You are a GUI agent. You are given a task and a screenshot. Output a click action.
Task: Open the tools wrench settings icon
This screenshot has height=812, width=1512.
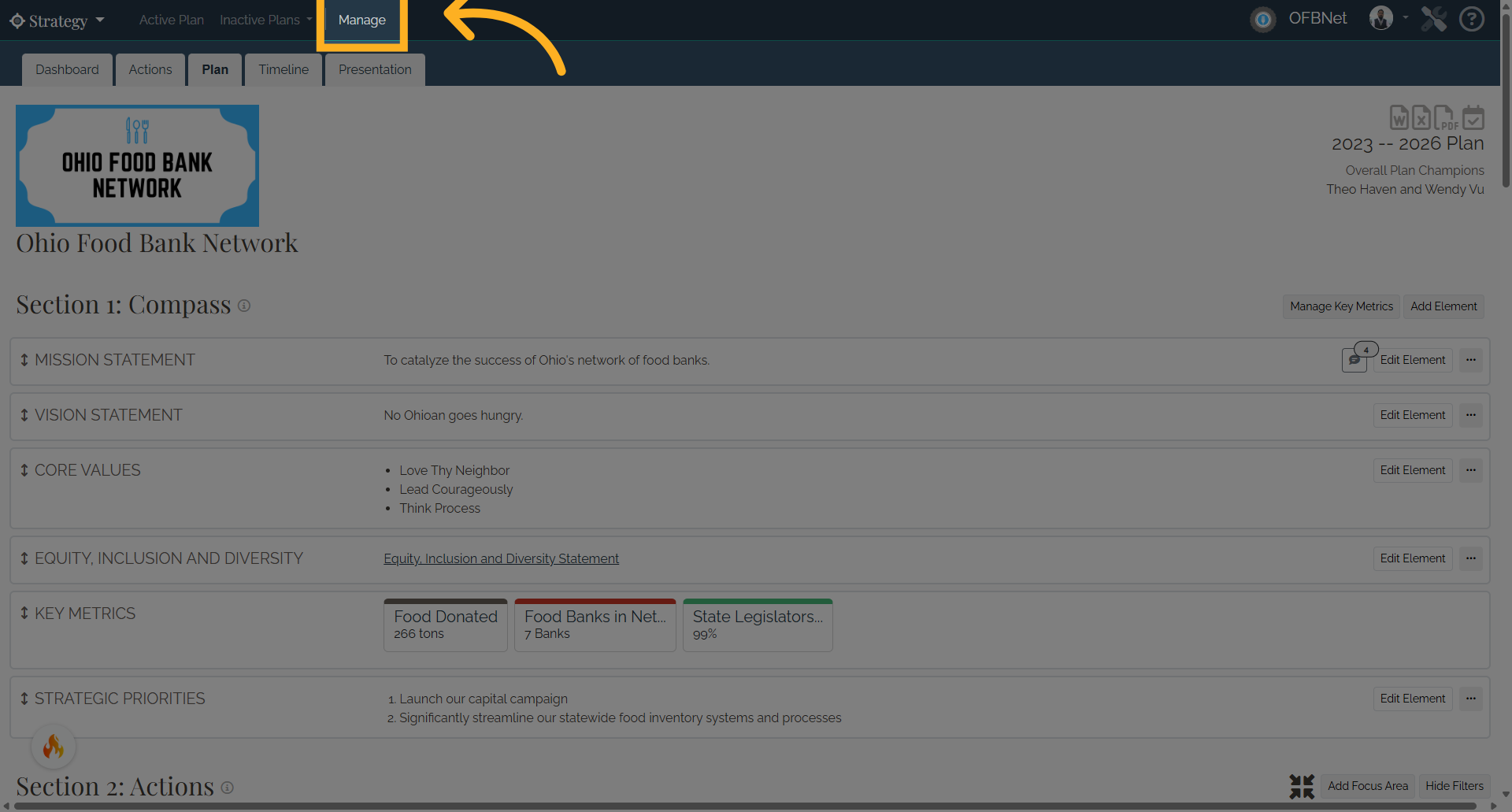(x=1433, y=19)
